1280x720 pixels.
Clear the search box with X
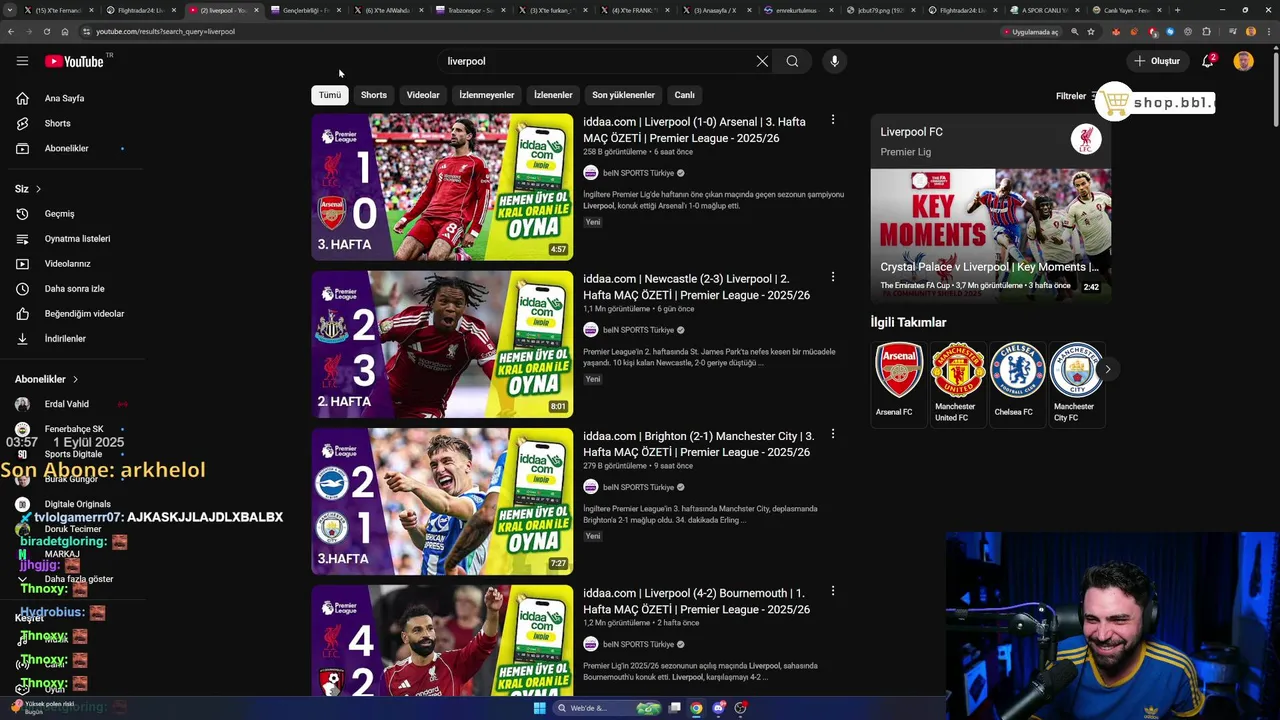click(x=762, y=61)
